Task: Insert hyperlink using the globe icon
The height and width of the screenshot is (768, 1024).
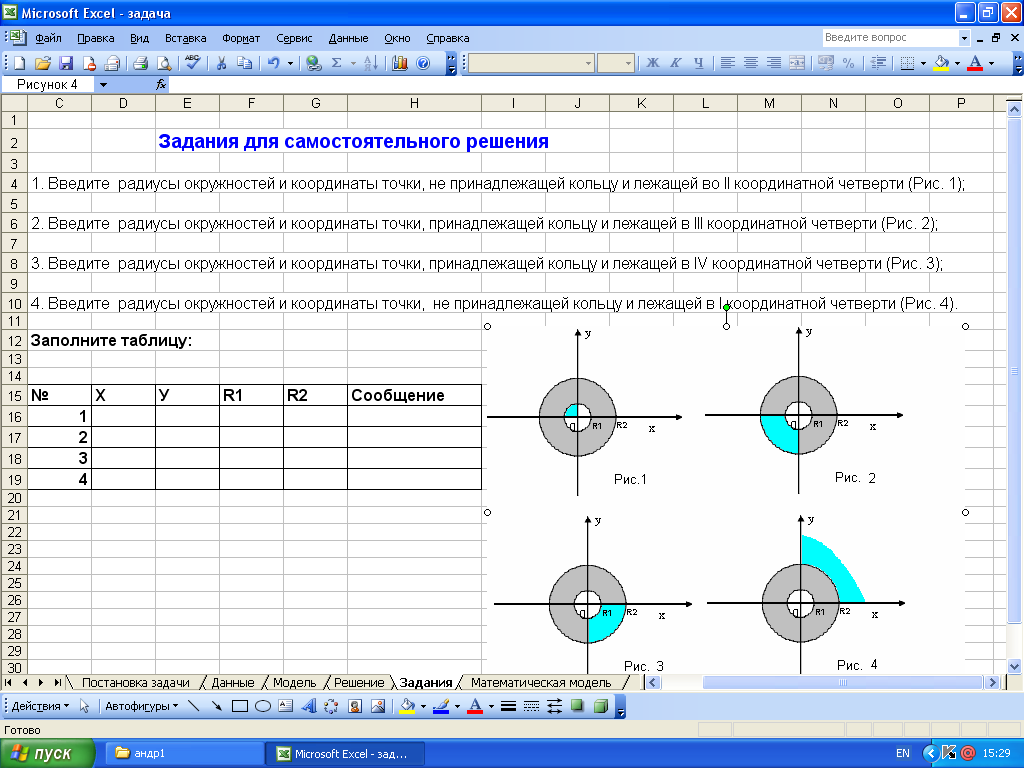Action: tap(313, 63)
